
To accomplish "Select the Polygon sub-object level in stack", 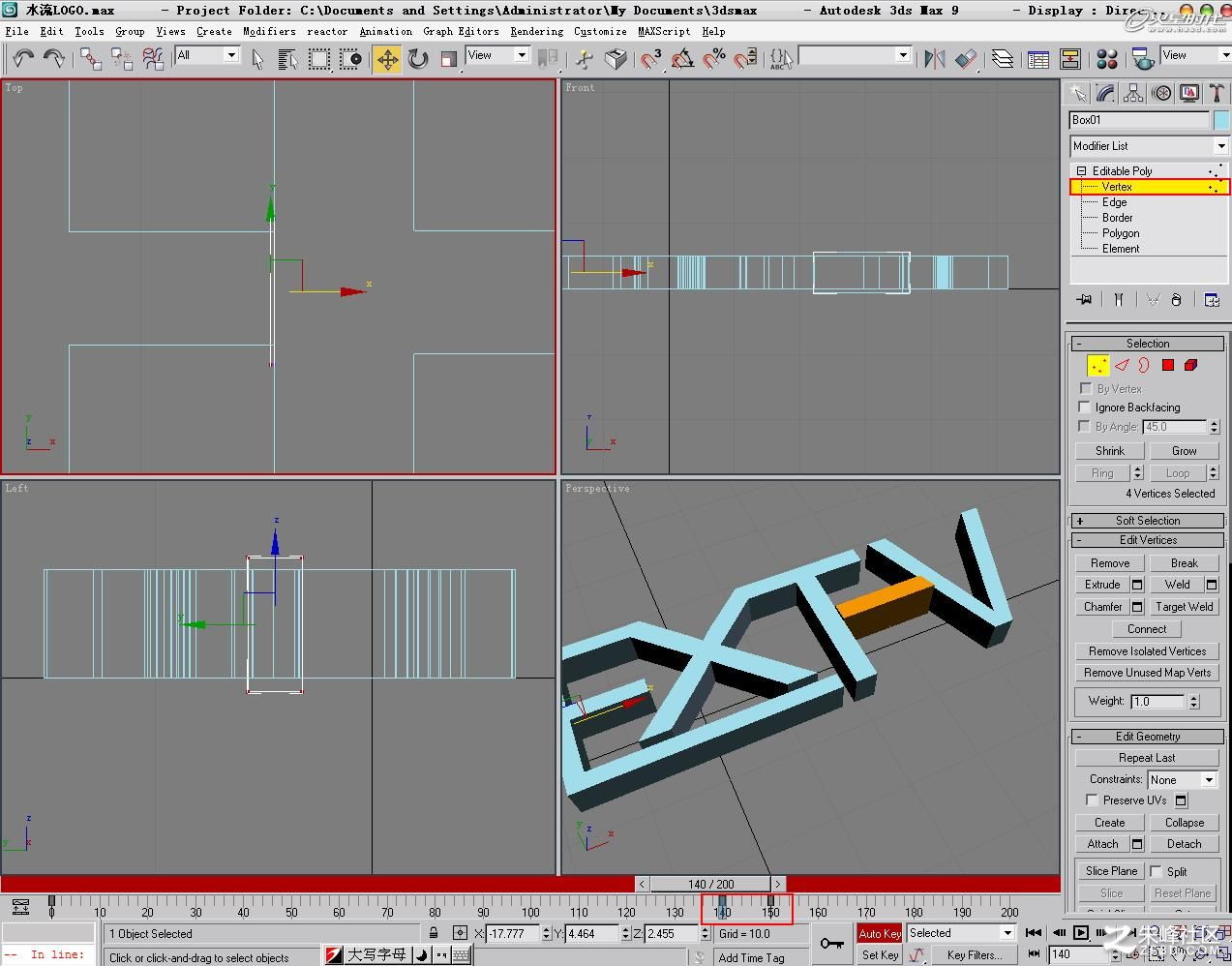I will click(x=1121, y=233).
